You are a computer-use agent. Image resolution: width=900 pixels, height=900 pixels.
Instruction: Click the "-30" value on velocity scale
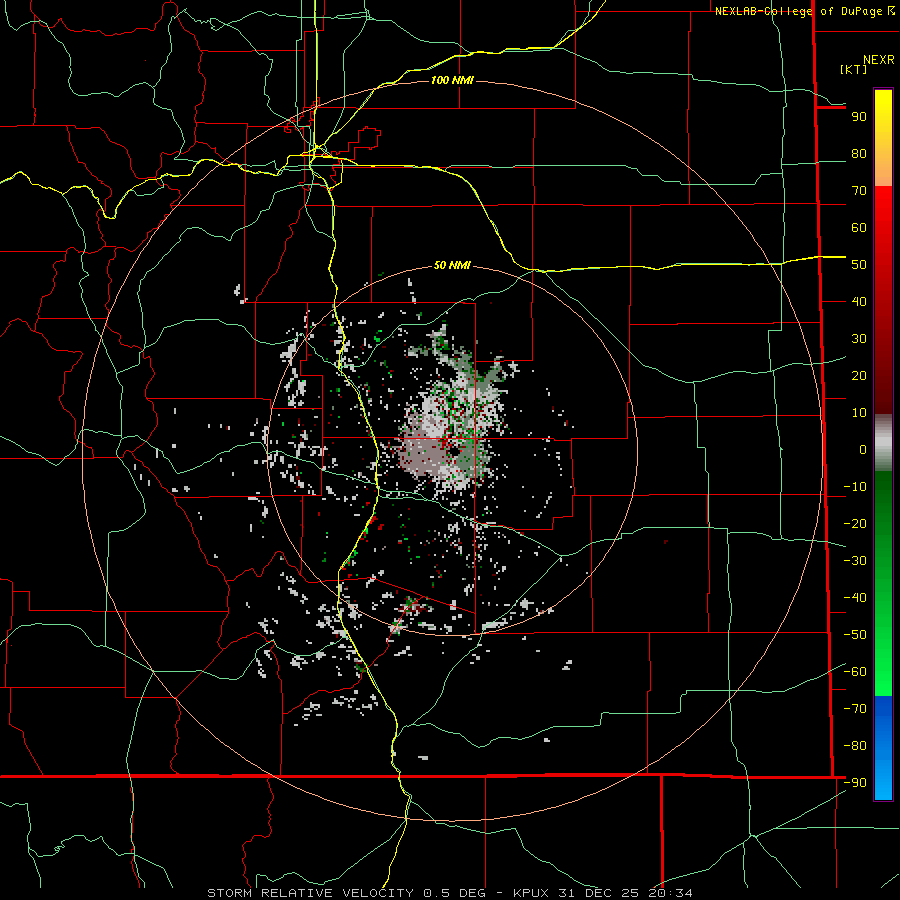pyautogui.click(x=855, y=561)
